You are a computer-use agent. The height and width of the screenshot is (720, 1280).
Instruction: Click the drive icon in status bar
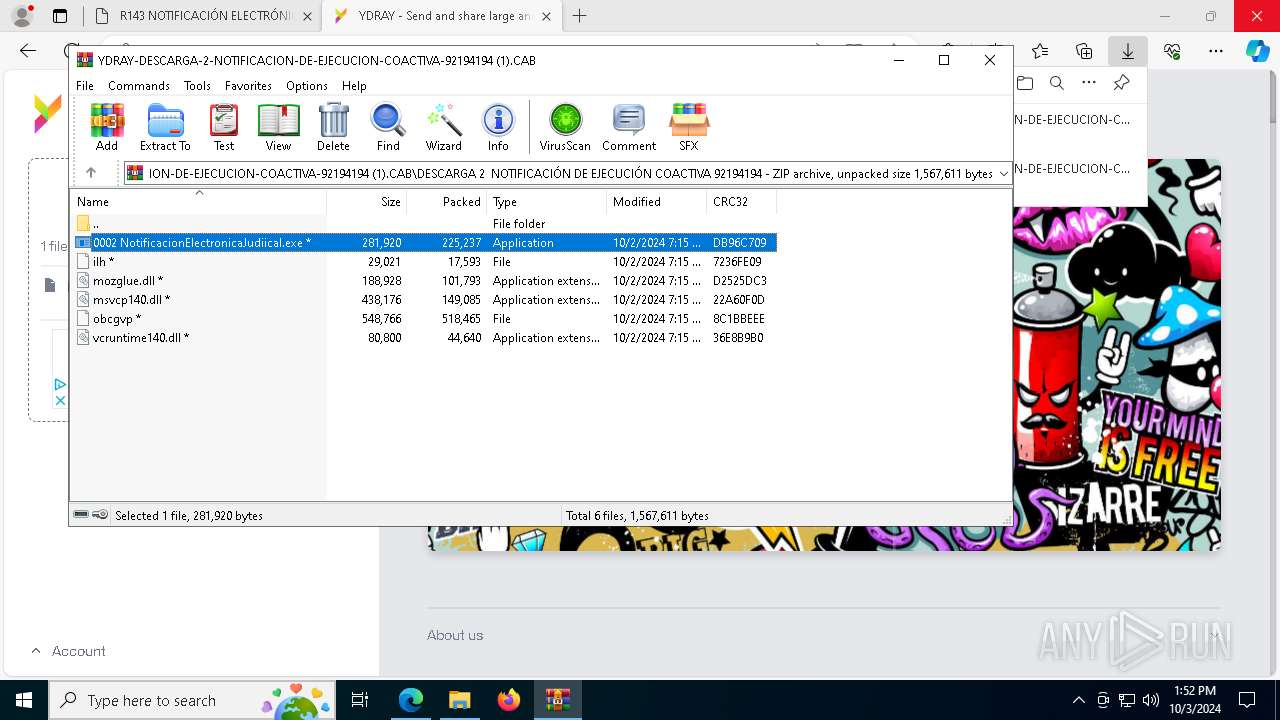[81, 515]
